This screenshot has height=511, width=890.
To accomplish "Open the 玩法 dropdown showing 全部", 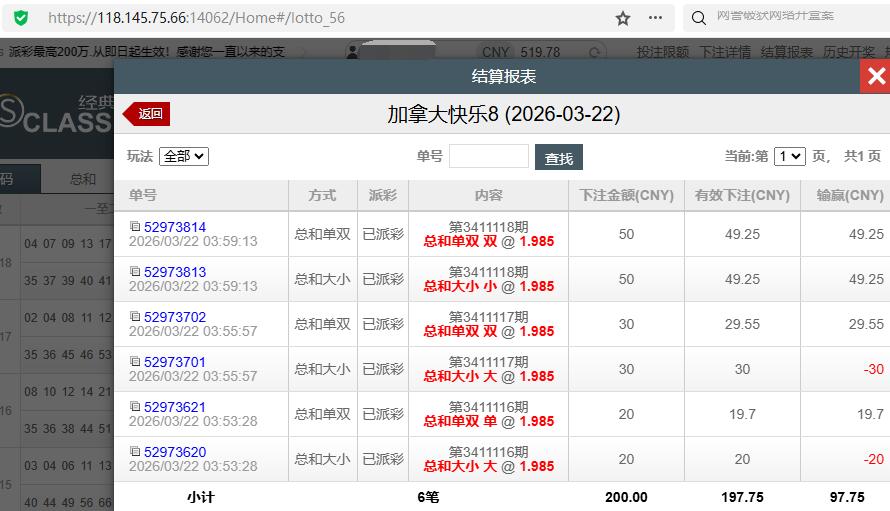I will tap(184, 156).
